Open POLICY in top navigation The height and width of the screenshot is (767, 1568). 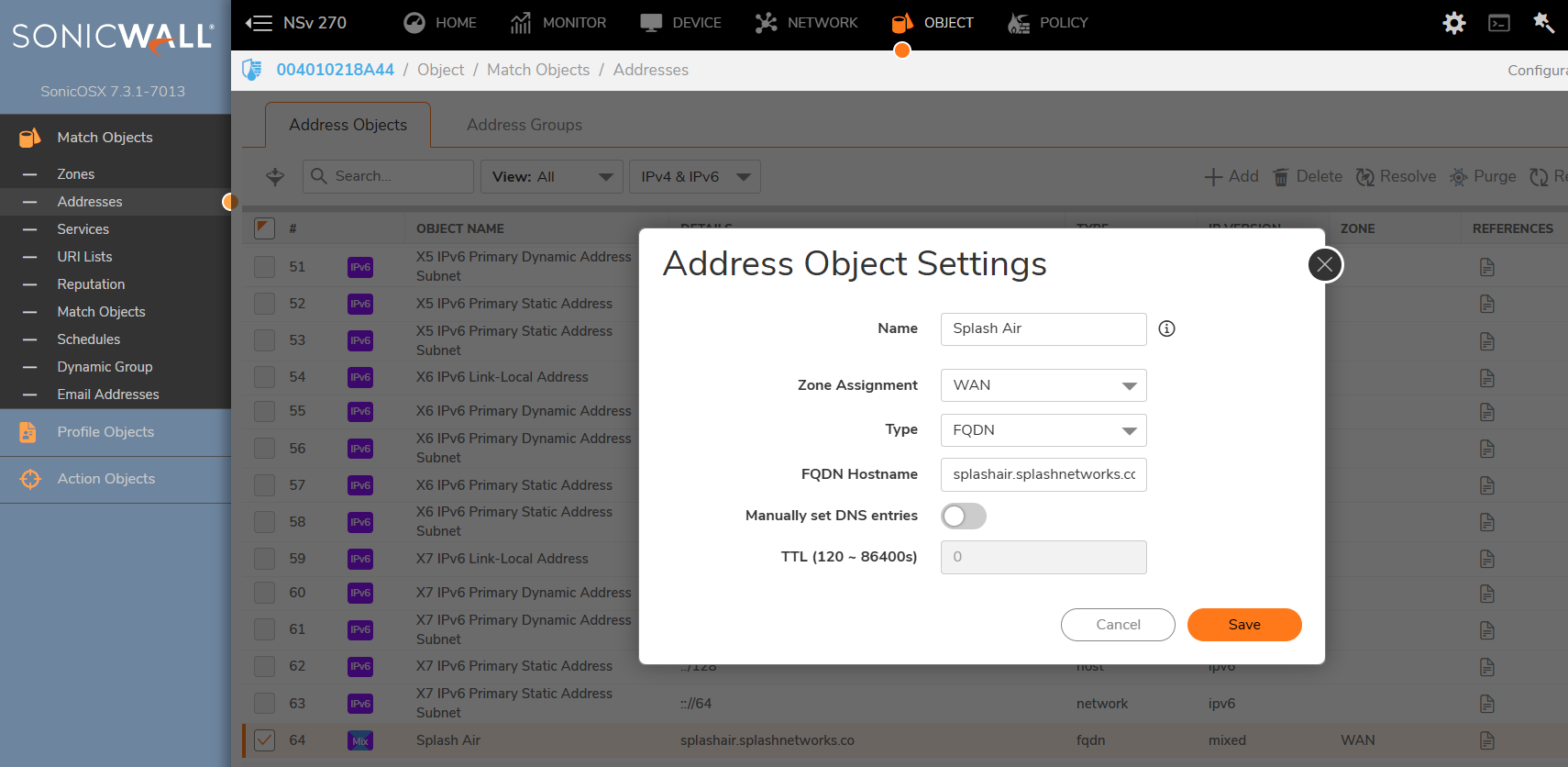point(1047,23)
